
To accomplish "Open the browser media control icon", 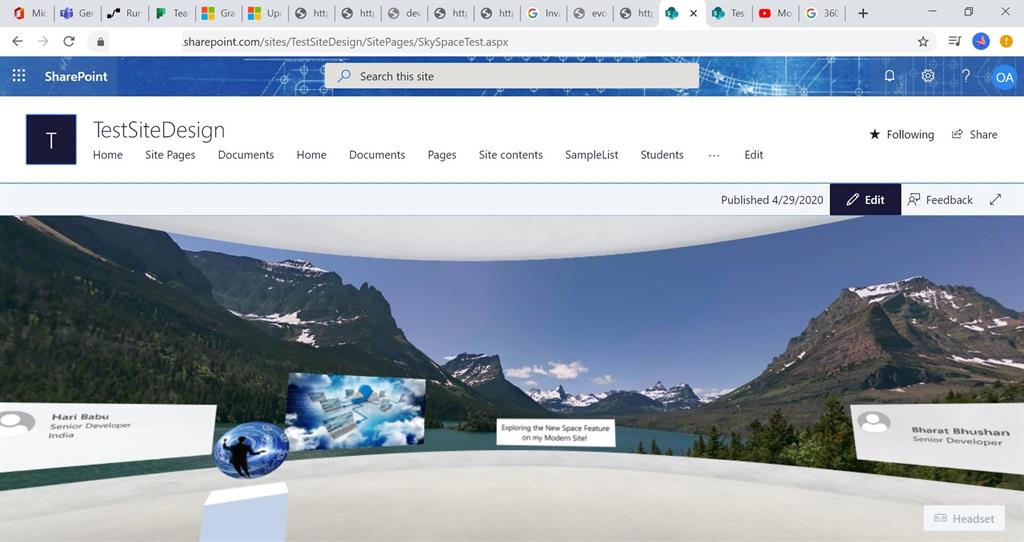I will [955, 41].
